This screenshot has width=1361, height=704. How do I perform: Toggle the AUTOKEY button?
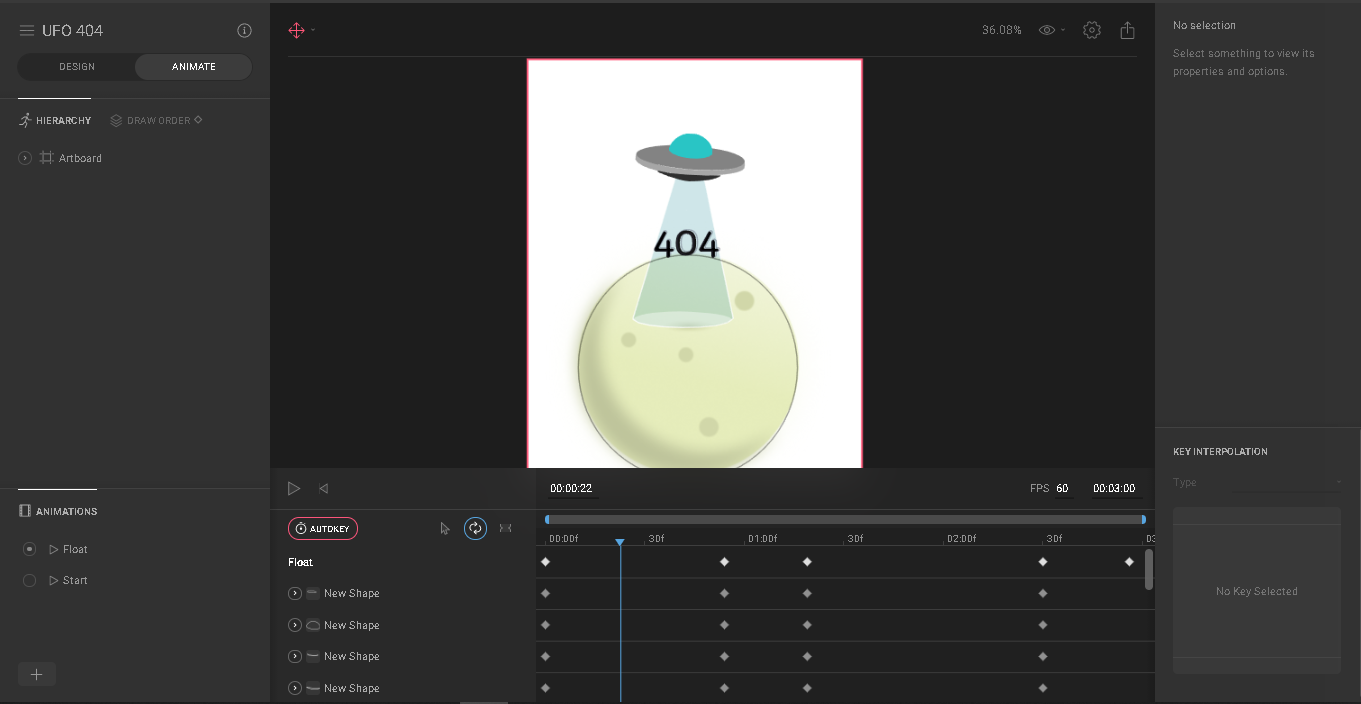click(x=322, y=528)
